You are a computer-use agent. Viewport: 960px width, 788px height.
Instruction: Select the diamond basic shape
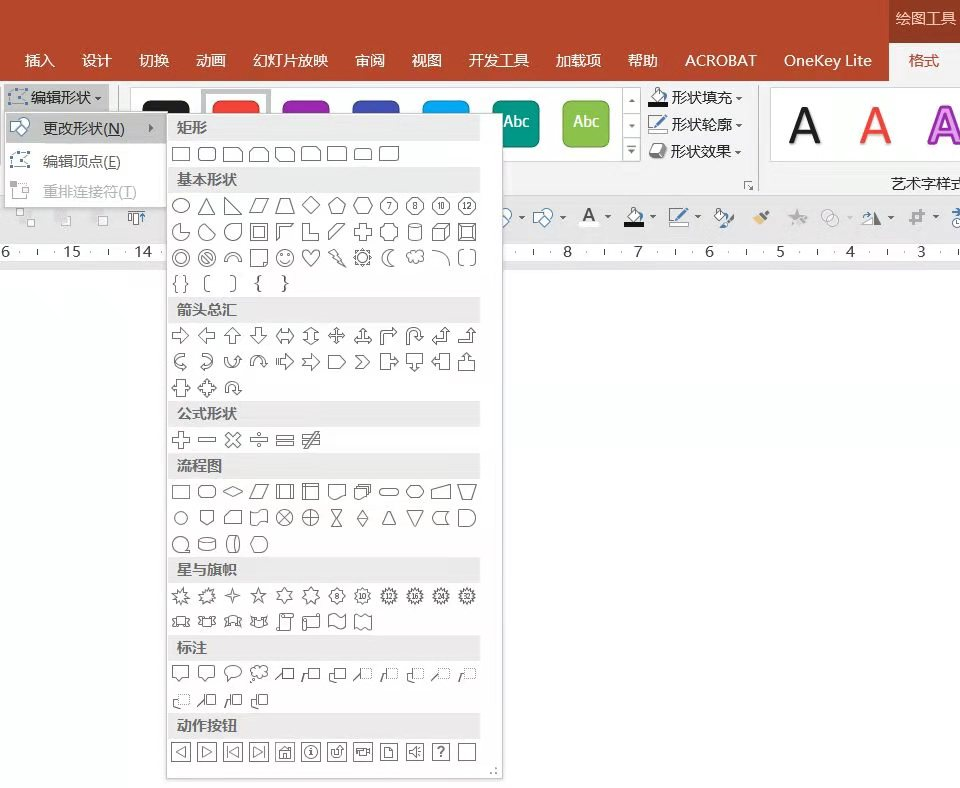(x=311, y=206)
